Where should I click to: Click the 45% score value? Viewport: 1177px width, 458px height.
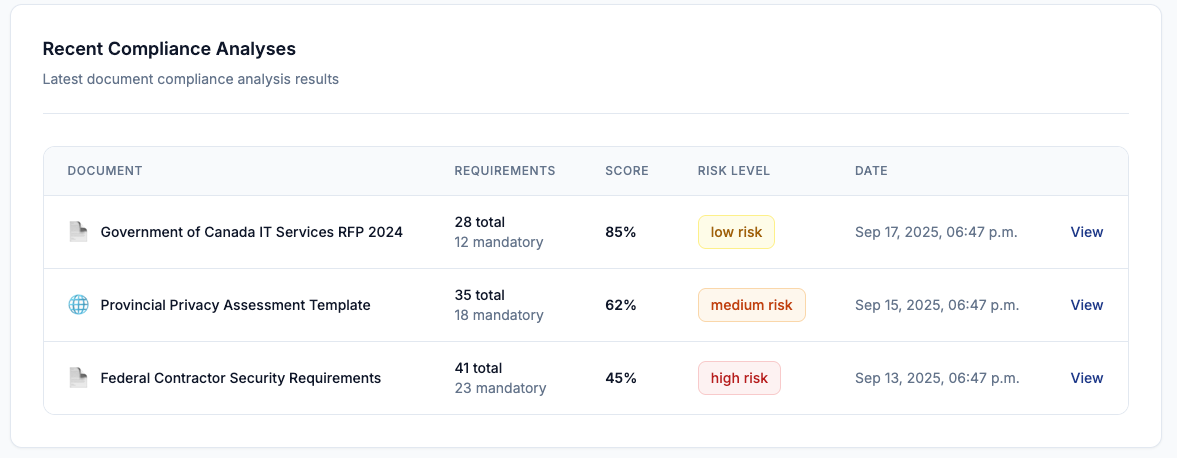click(621, 378)
